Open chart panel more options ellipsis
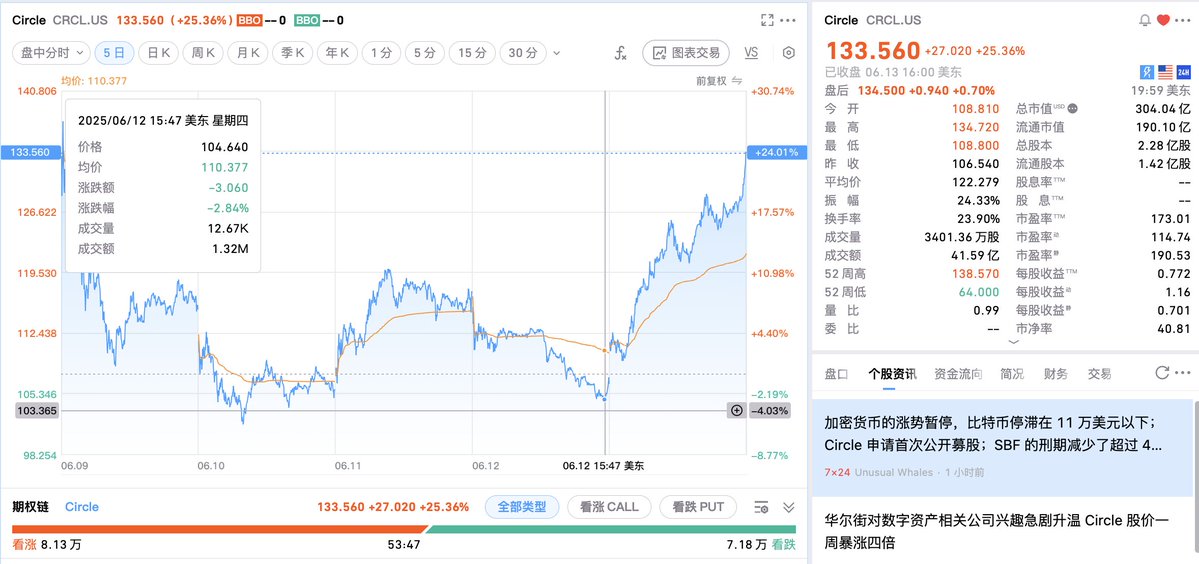 (x=788, y=21)
